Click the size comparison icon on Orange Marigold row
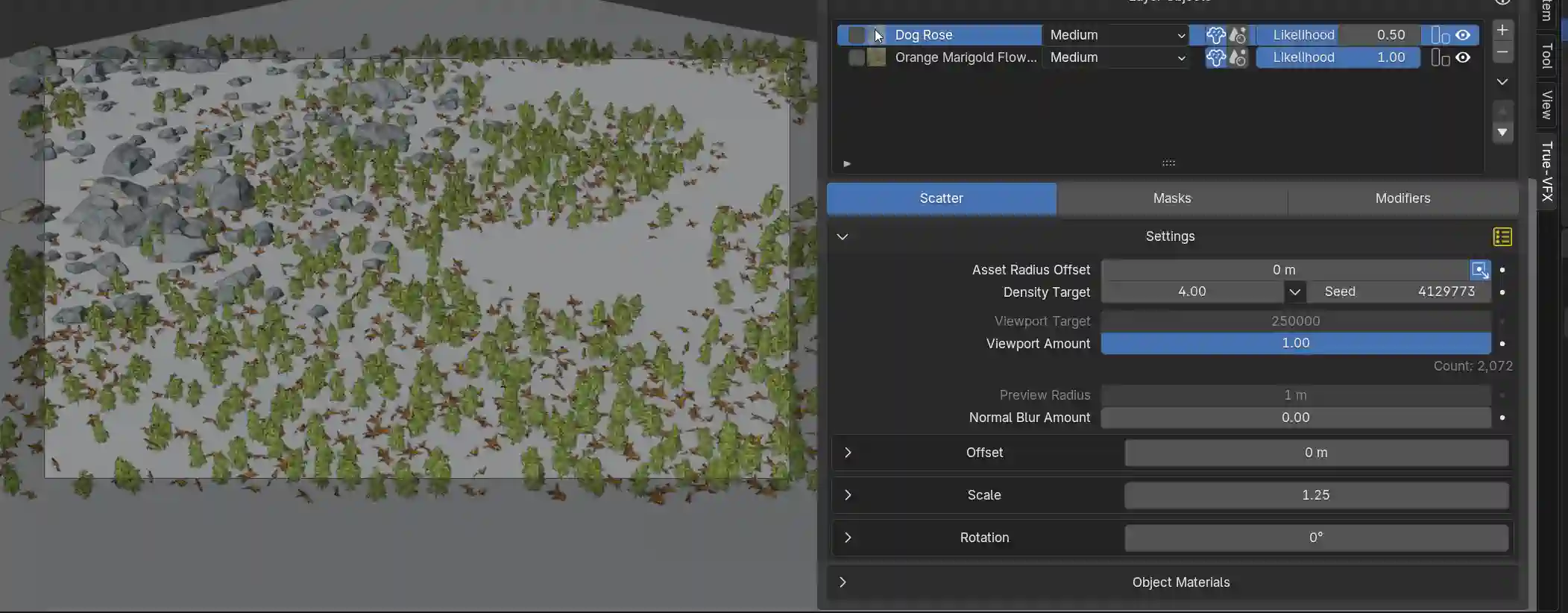 [x=1440, y=57]
